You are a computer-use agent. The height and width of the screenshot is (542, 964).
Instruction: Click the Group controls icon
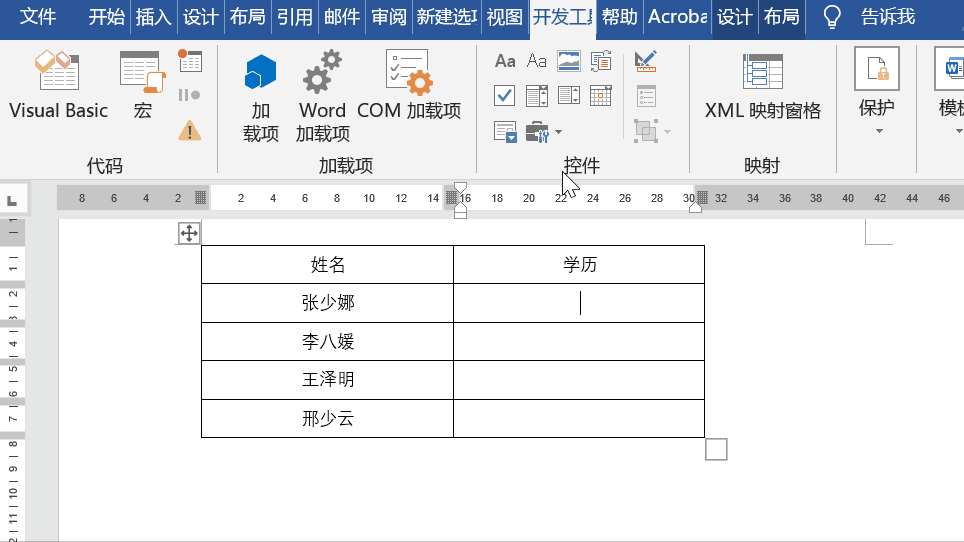(x=646, y=131)
